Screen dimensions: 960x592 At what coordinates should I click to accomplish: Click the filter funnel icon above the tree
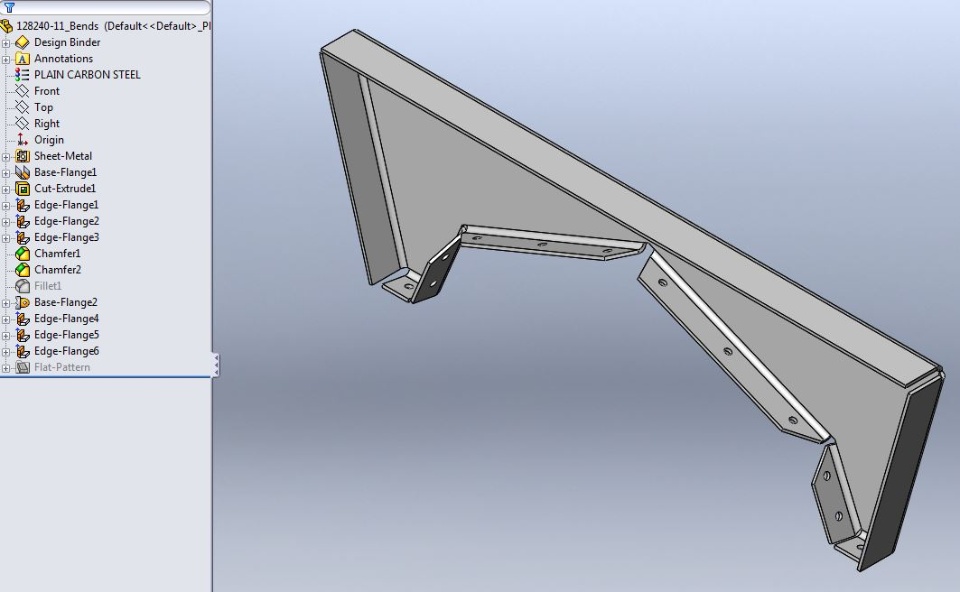[x=9, y=7]
